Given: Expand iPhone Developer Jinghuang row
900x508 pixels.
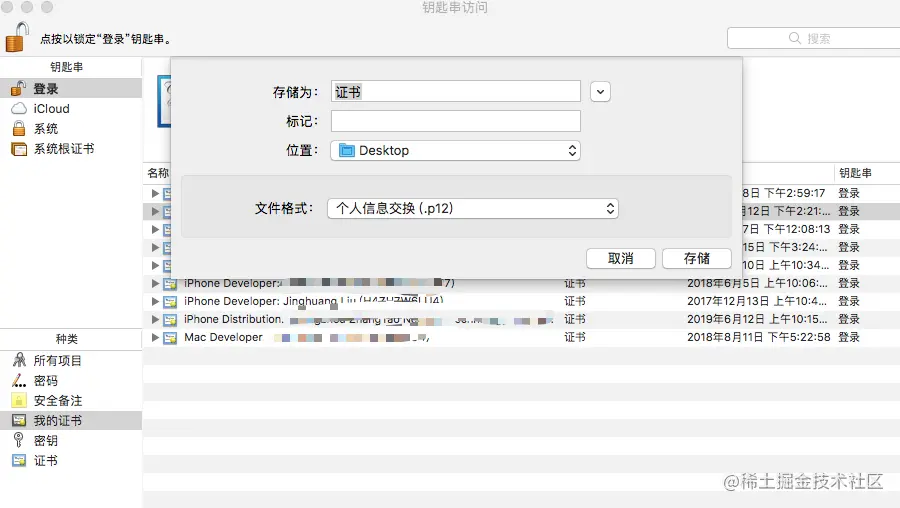Looking at the screenshot, I should pos(155,301).
